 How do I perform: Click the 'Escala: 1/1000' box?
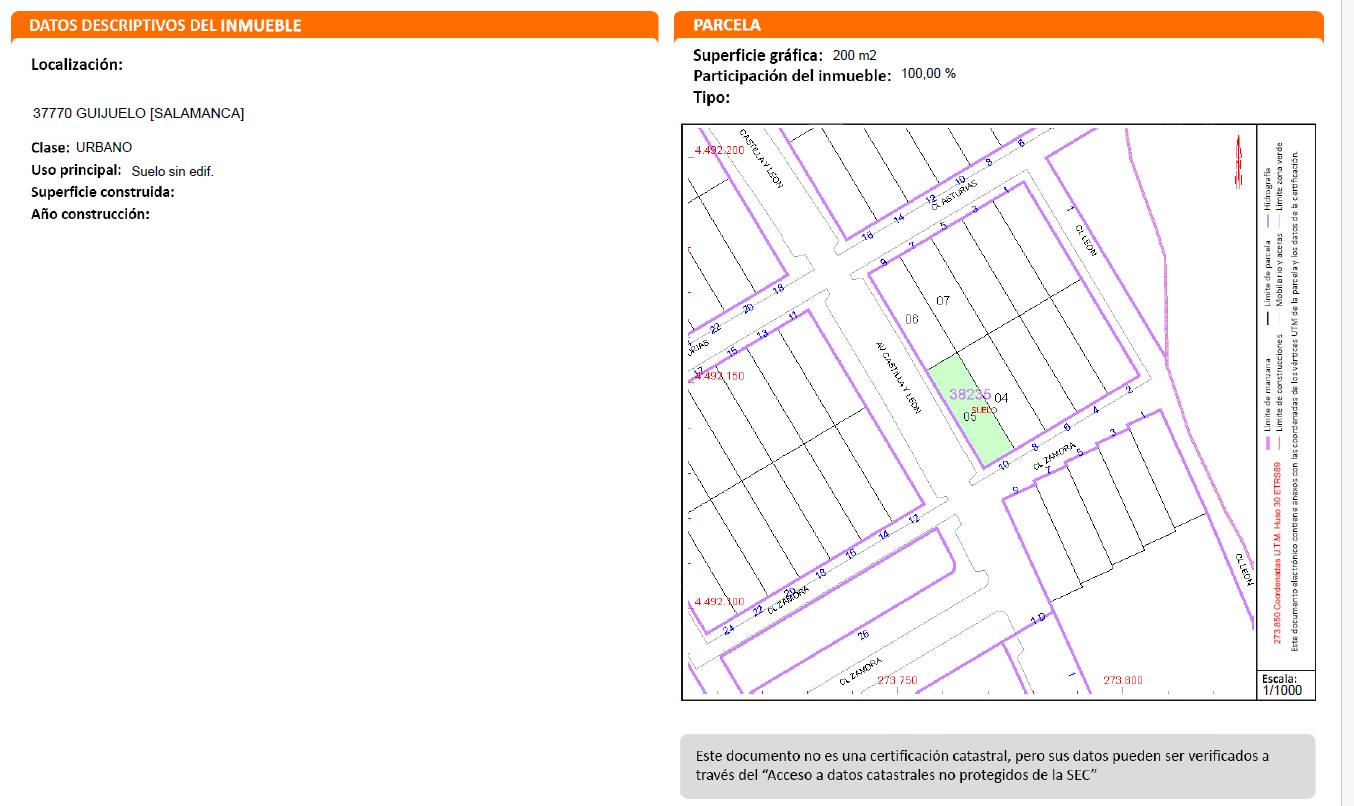click(x=1285, y=684)
